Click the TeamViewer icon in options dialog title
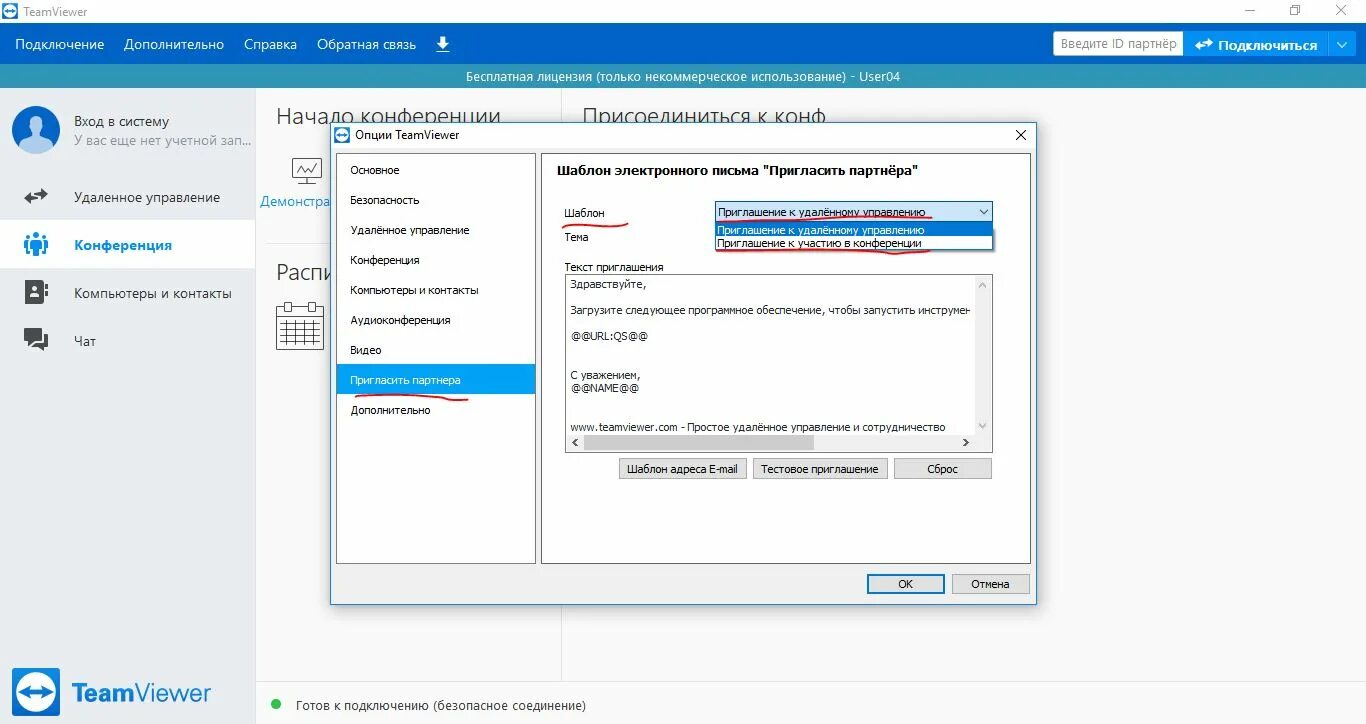Viewport: 1366px width, 724px height. pos(342,135)
